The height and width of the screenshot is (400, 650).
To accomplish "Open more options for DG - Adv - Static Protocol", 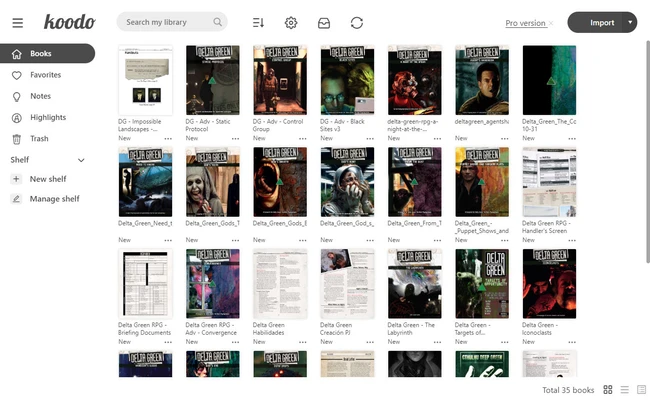I will 235,138.
